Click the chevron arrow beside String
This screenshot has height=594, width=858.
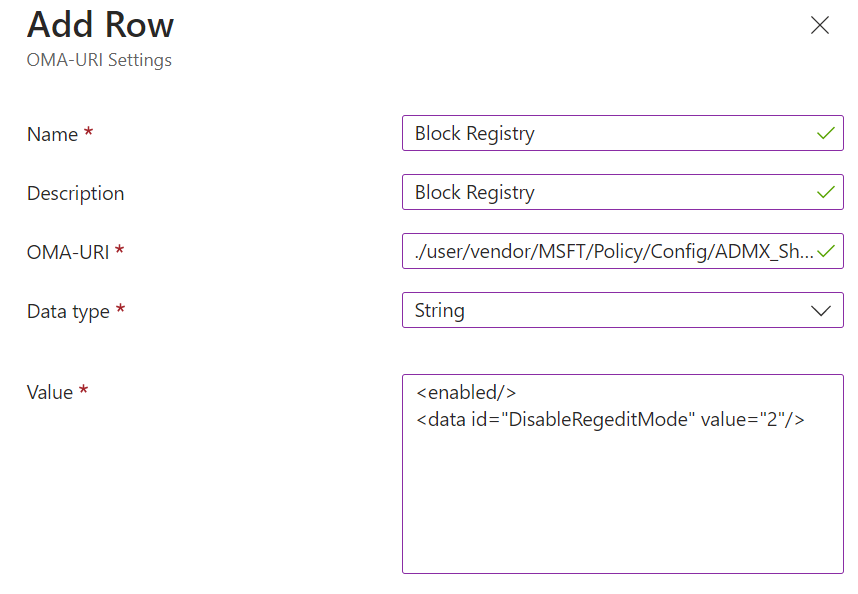(821, 310)
